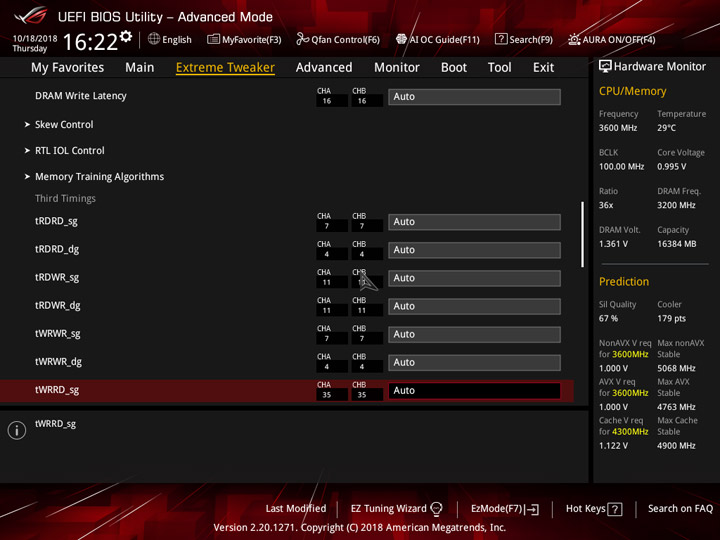The height and width of the screenshot is (540, 720).
Task: Open the My Favorites tab
Action: [68, 68]
